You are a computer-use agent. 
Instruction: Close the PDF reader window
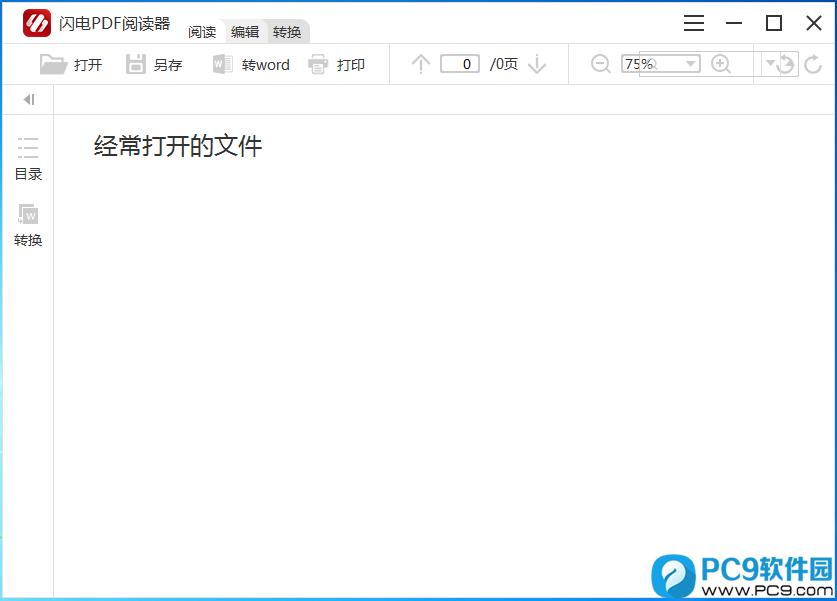[814, 23]
